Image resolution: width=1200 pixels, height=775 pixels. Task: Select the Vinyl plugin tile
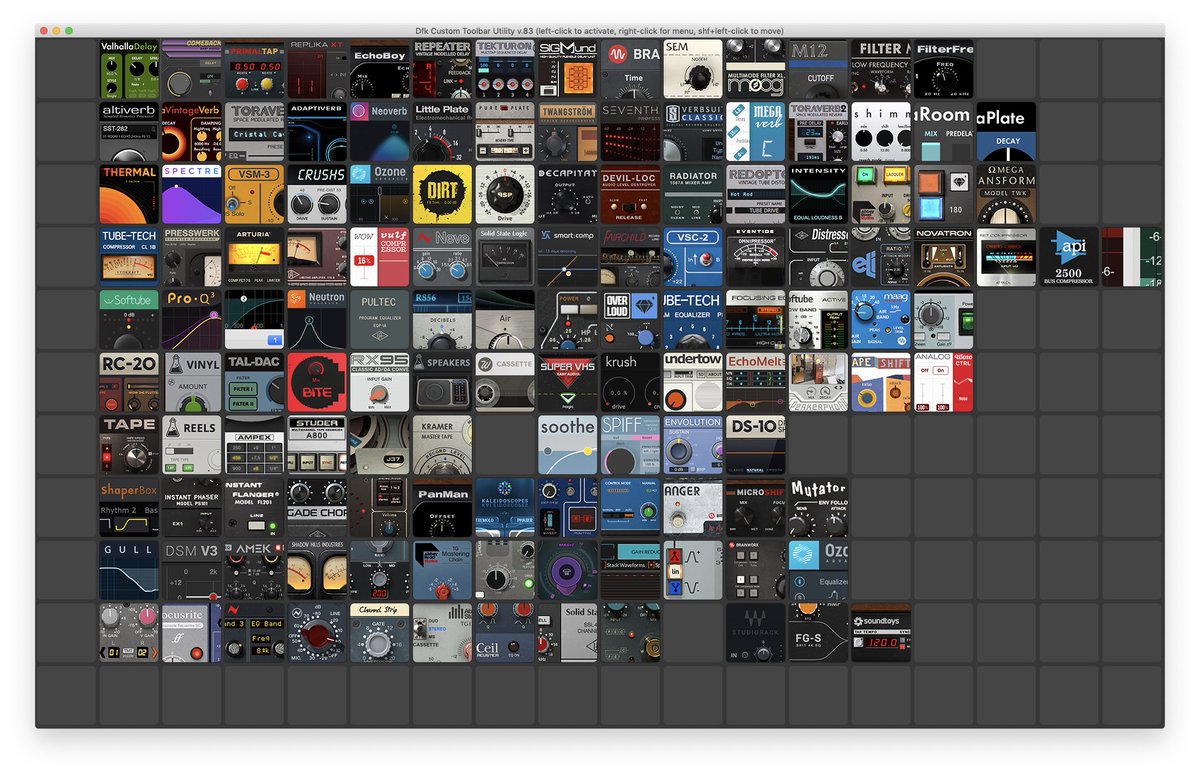coord(192,382)
